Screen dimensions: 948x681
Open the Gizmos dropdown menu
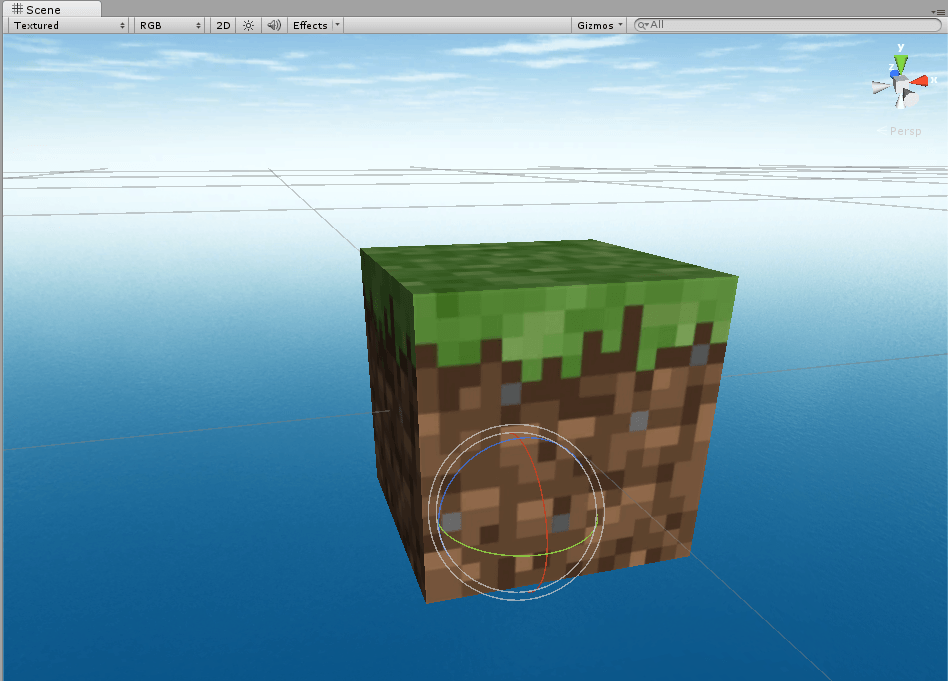click(x=599, y=25)
